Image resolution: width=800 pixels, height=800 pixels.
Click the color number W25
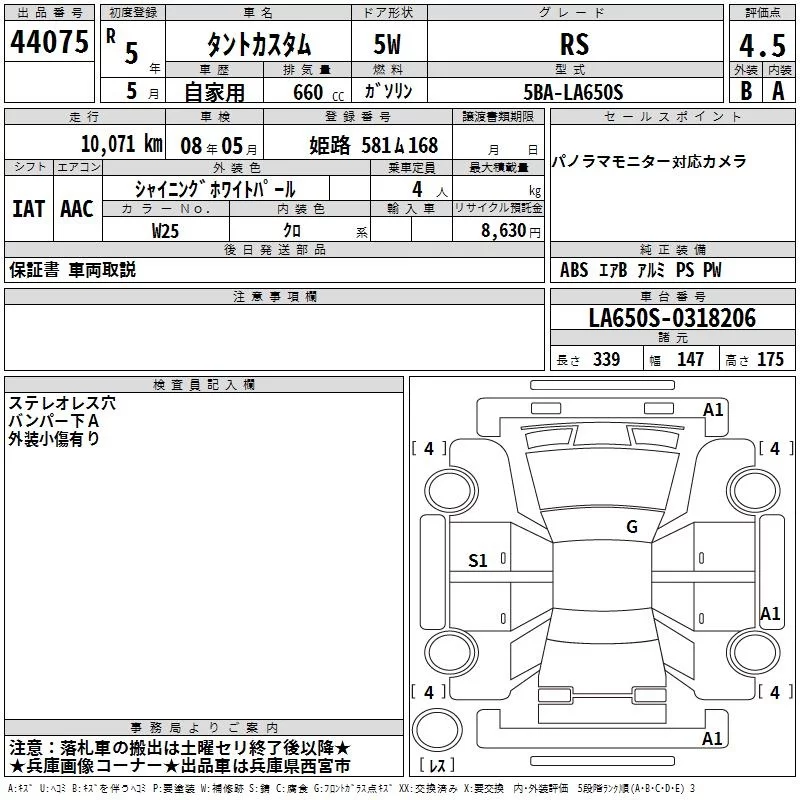click(165, 231)
